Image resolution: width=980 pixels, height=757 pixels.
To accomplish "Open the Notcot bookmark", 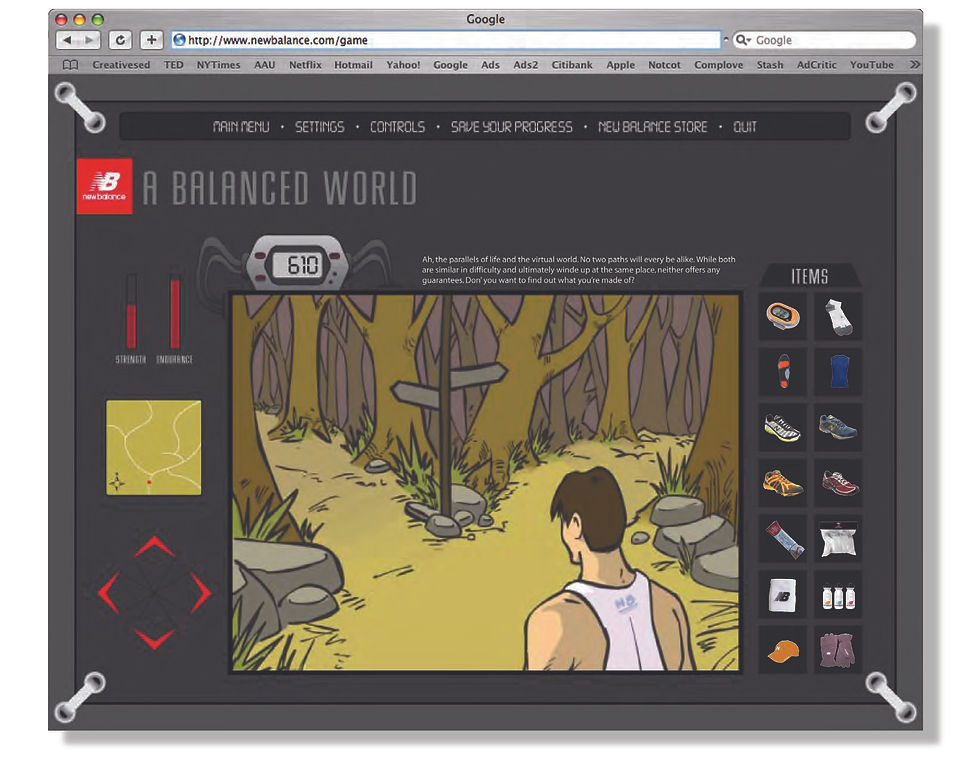I will point(664,64).
